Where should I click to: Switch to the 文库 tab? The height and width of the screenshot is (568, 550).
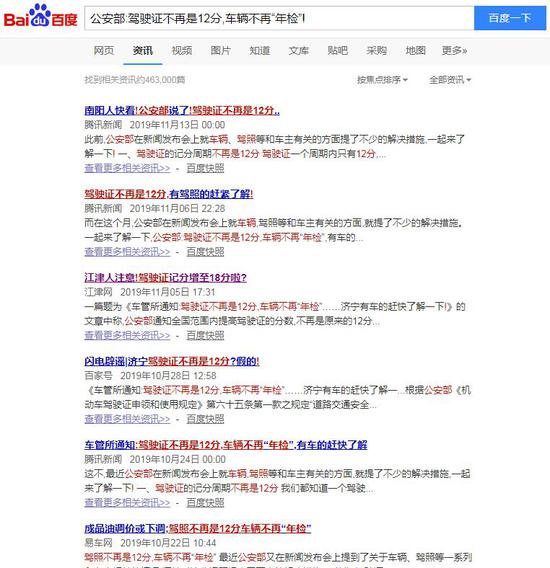pyautogui.click(x=299, y=50)
